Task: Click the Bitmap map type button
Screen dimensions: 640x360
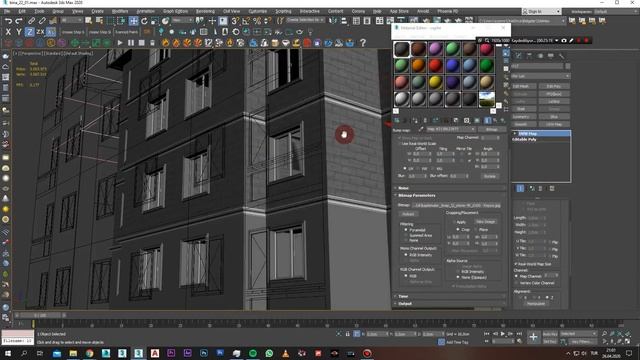Action: [x=492, y=129]
